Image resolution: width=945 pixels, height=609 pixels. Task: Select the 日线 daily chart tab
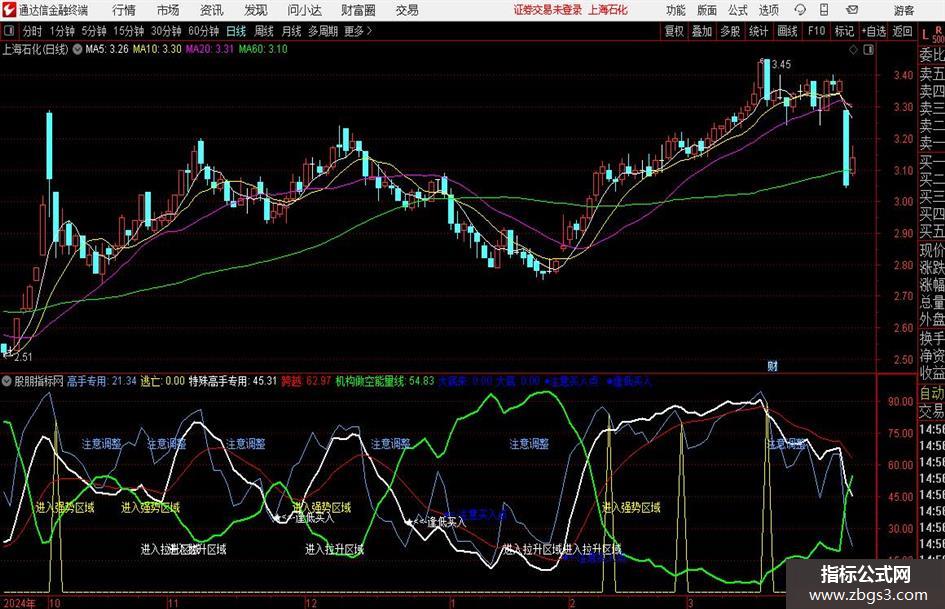tap(236, 31)
